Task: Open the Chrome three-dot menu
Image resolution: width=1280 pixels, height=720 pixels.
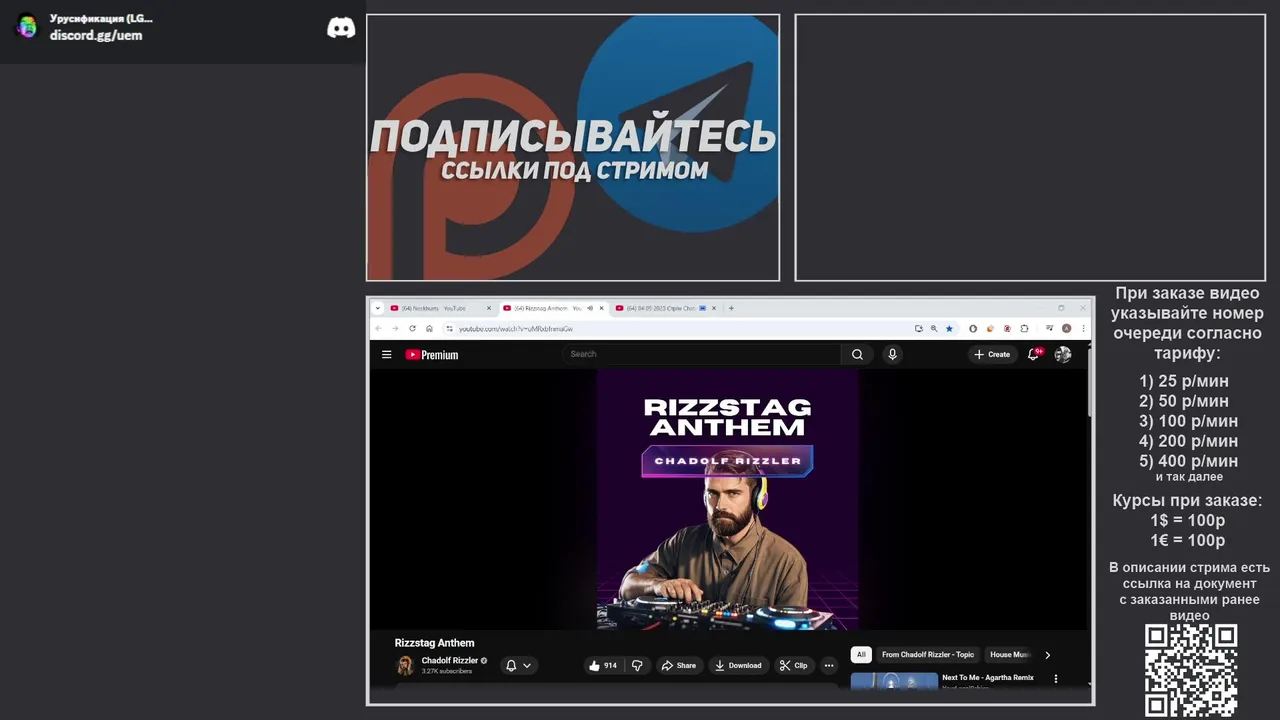Action: (x=1083, y=328)
